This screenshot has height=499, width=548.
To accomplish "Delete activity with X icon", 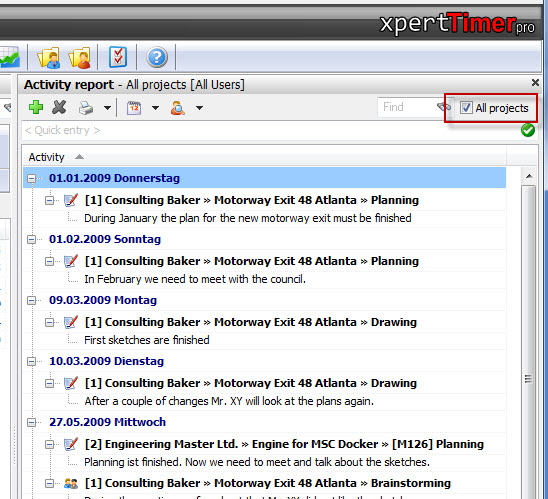I will point(59,107).
